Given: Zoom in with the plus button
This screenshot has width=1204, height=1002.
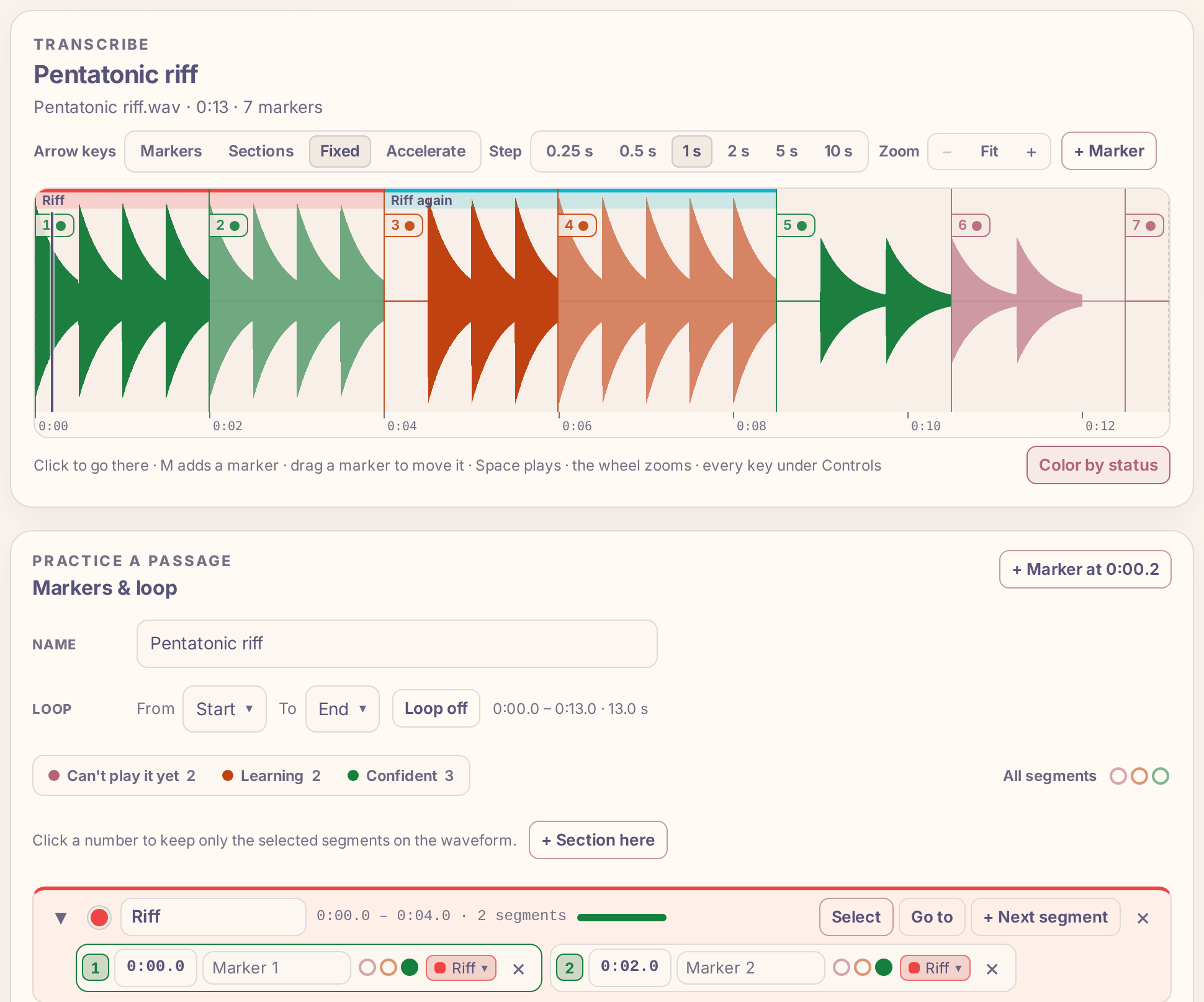Looking at the screenshot, I should point(1031,151).
